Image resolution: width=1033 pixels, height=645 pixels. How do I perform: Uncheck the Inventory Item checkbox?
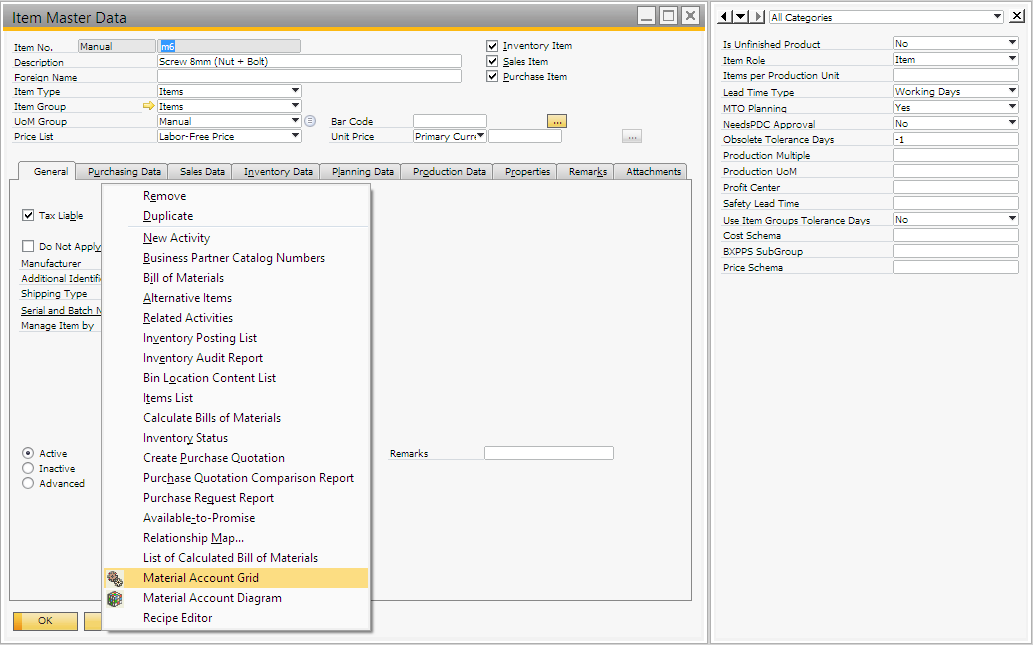pos(492,46)
